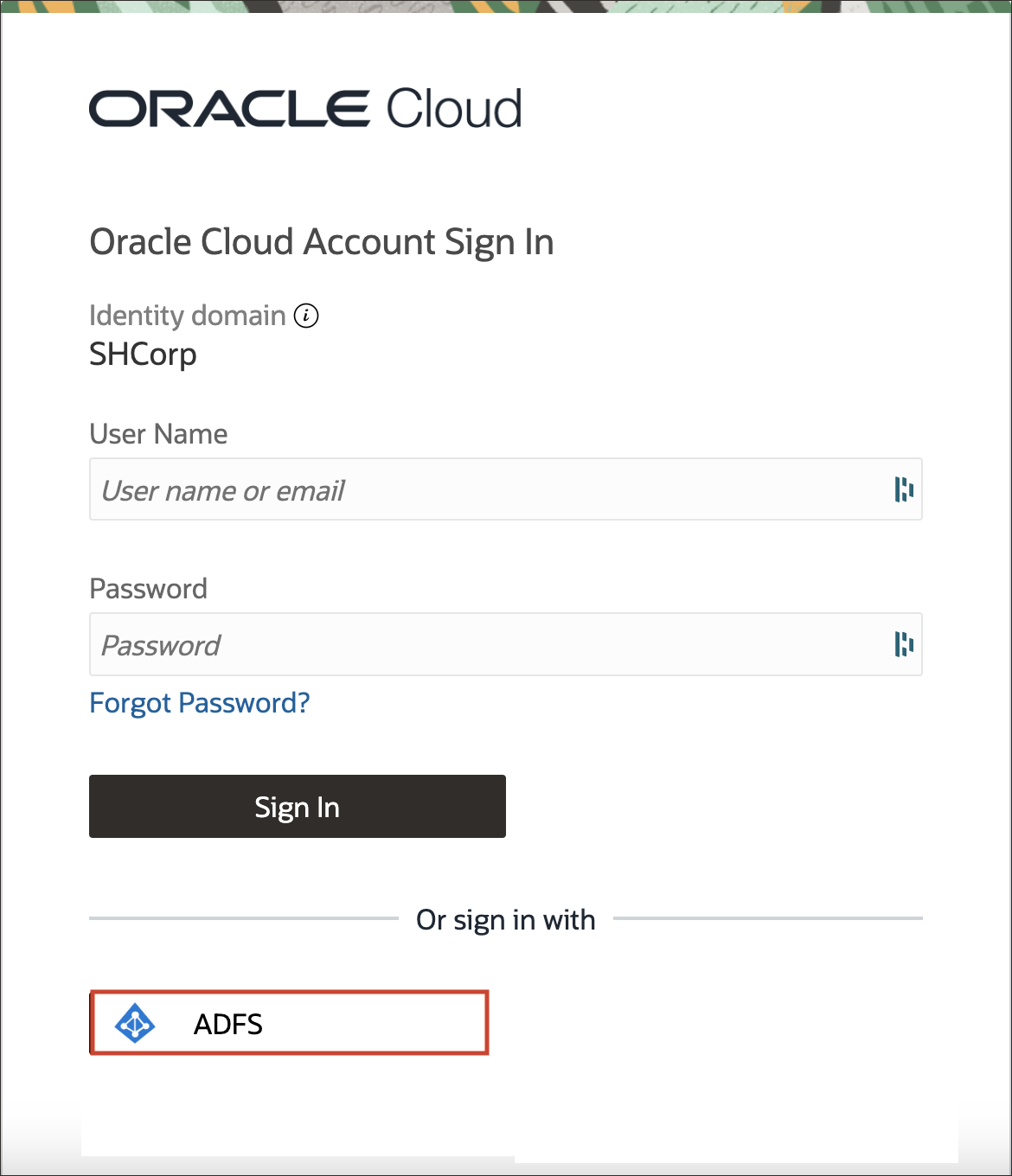
Task: Click the User Name field label
Action: [158, 434]
